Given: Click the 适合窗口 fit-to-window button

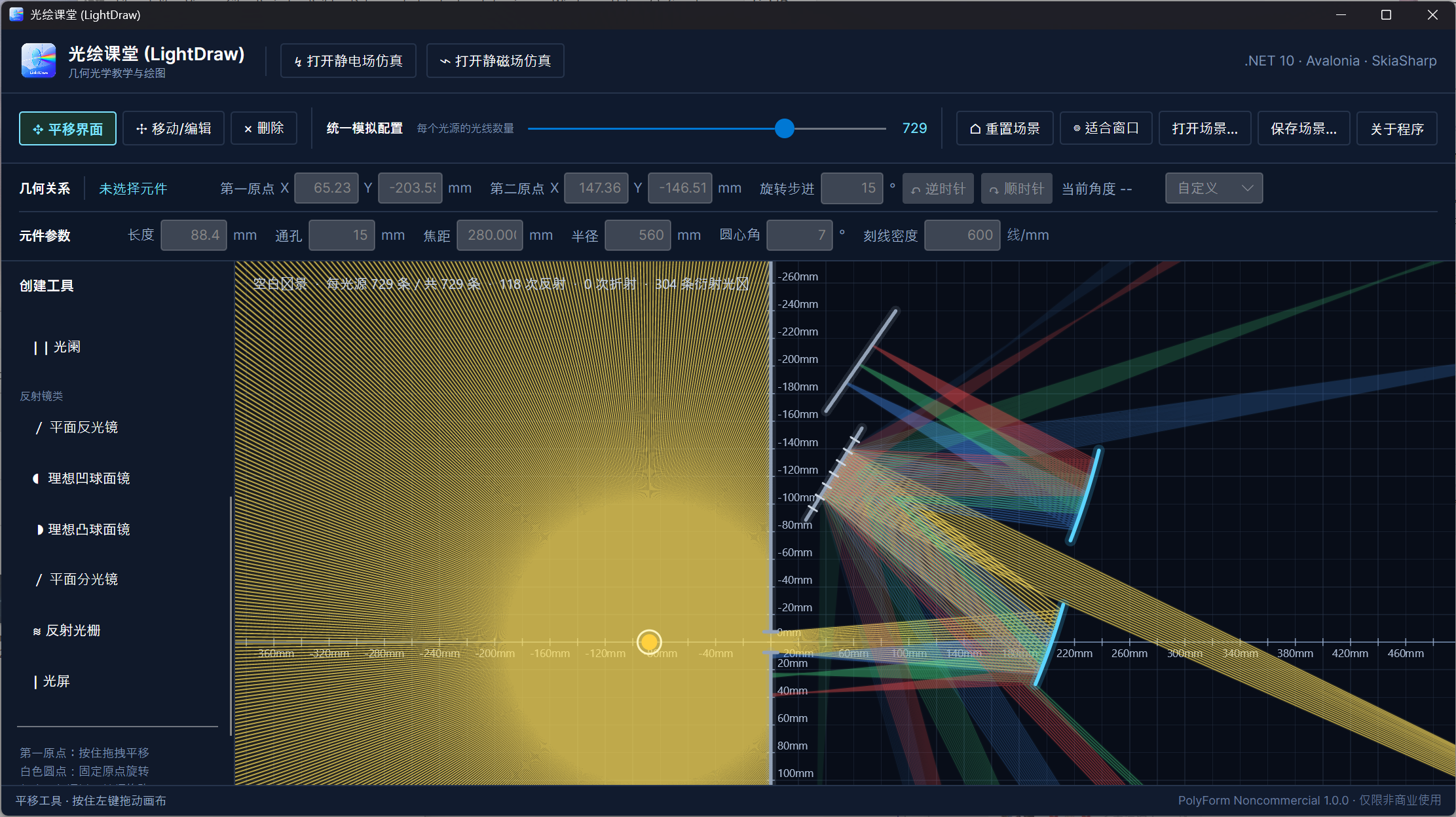Looking at the screenshot, I should (1106, 128).
